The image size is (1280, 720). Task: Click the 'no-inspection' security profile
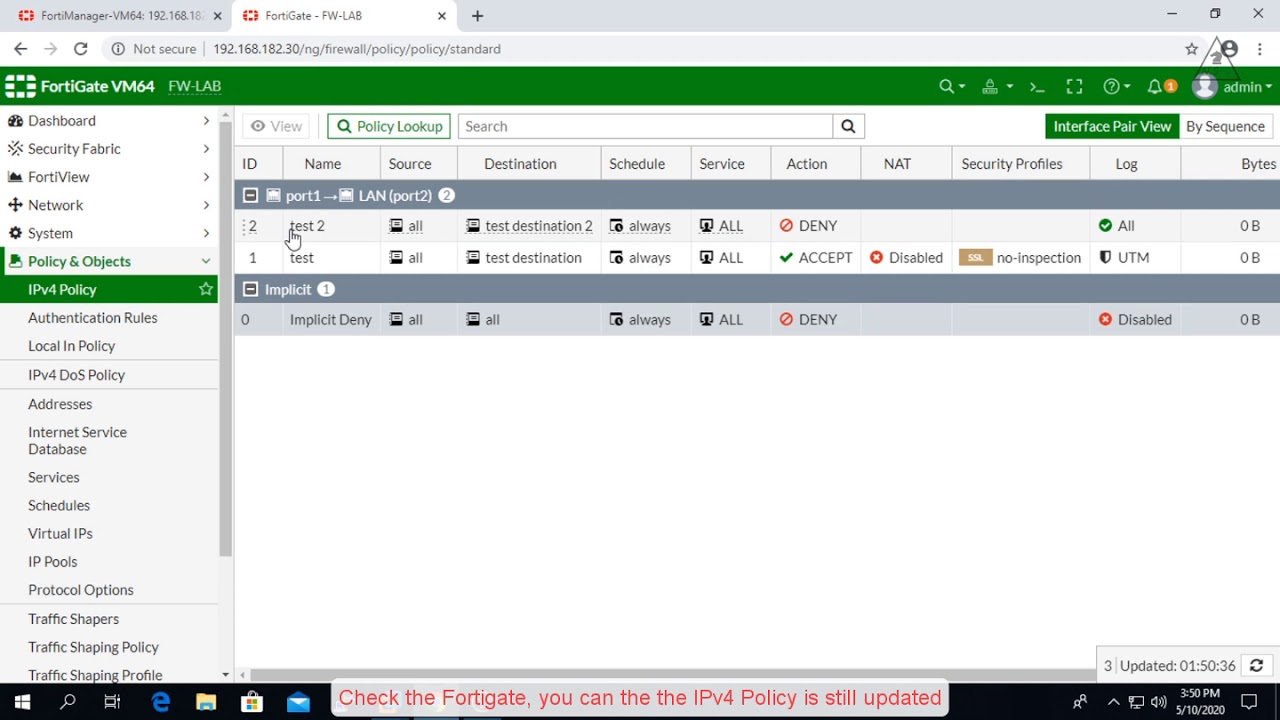click(x=1038, y=258)
